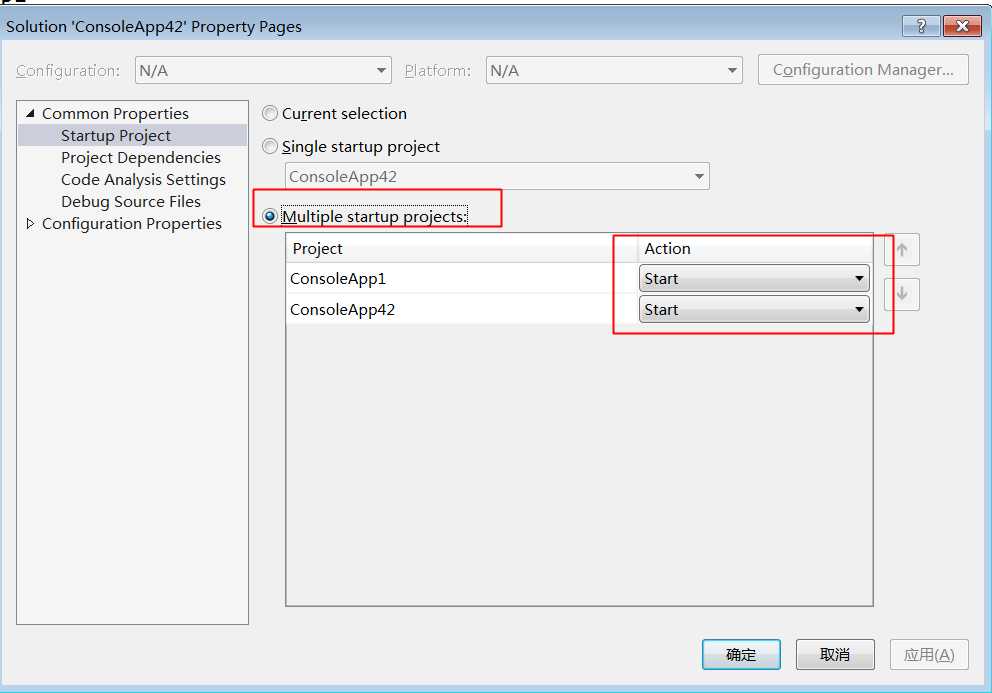Select the ConsoleApp1 project row
The image size is (992, 693).
[462, 278]
